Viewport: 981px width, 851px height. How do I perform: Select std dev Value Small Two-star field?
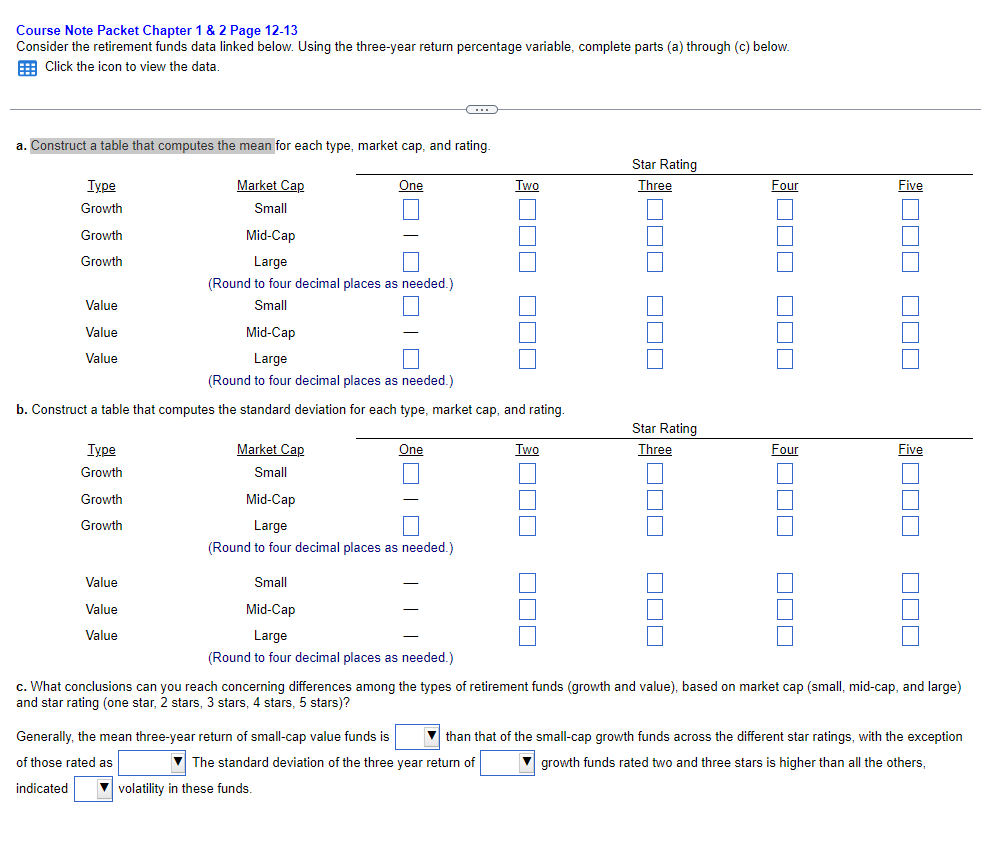click(x=527, y=583)
